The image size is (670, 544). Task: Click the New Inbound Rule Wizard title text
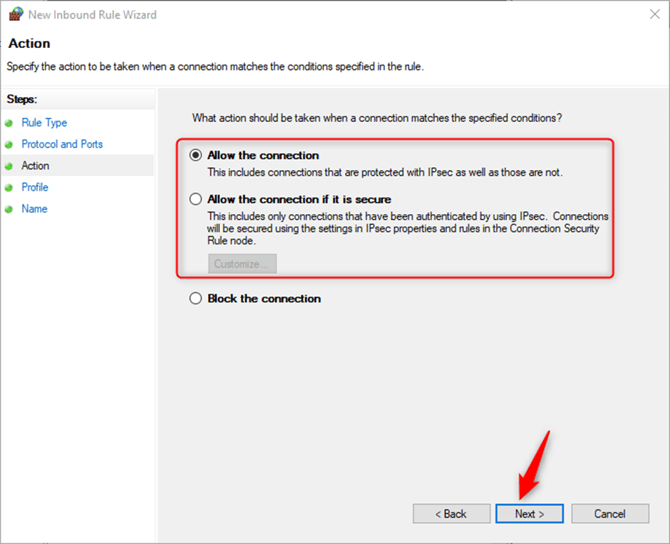92,15
